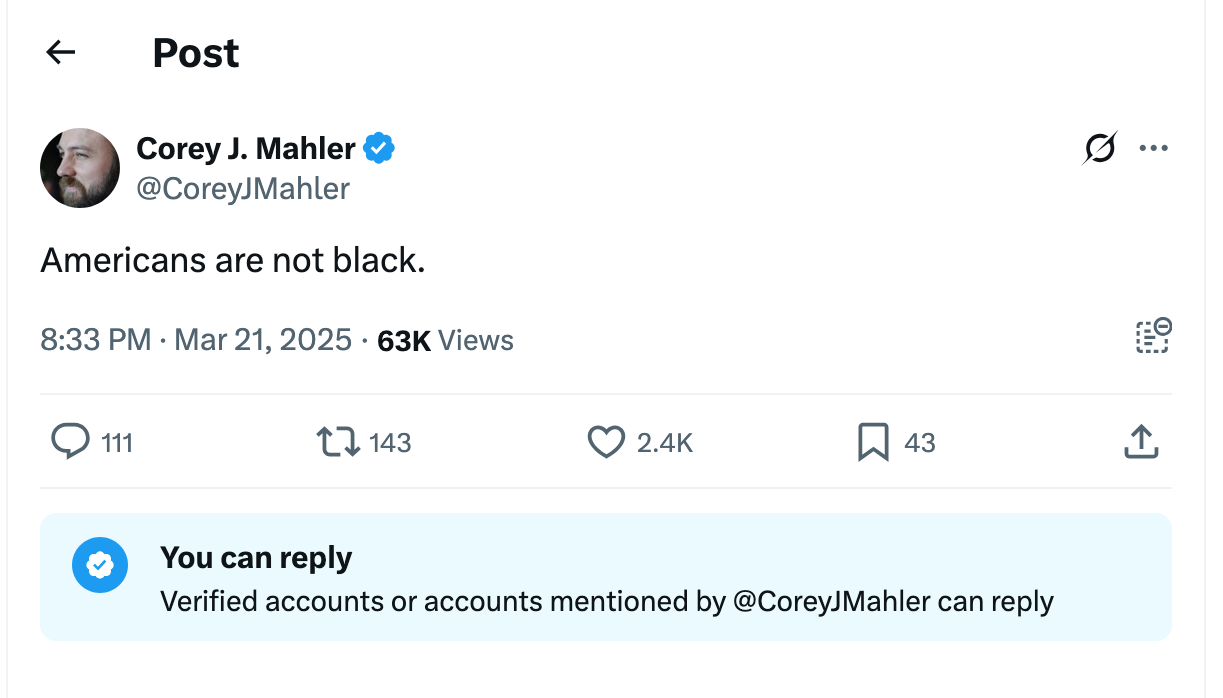Click the repost icon
1223x698 pixels.
337,441
